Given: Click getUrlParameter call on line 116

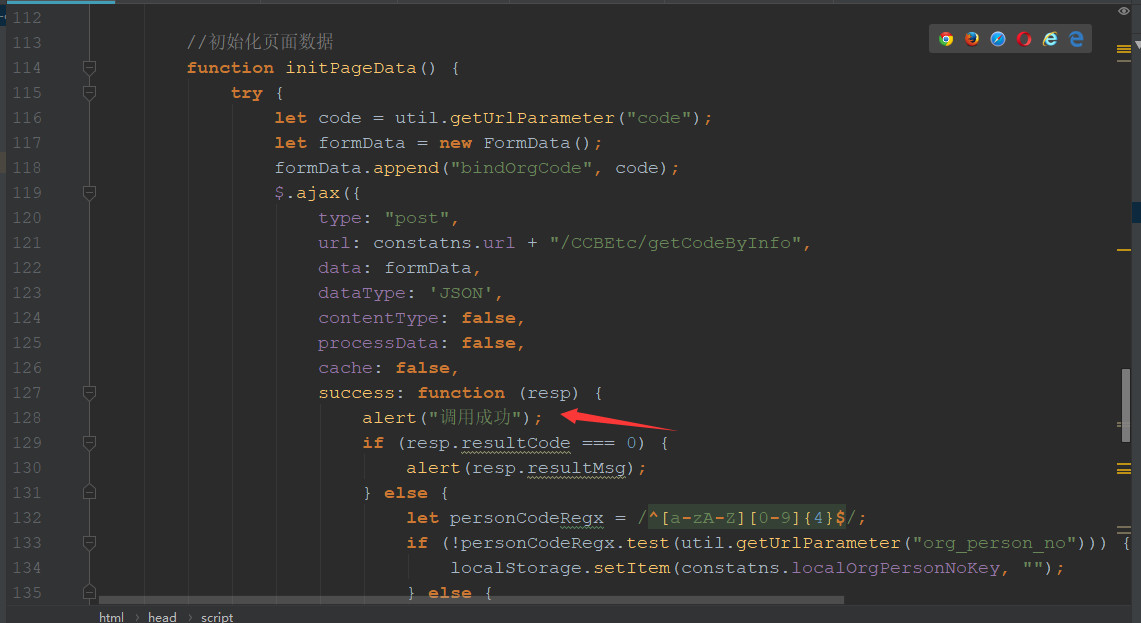Looking at the screenshot, I should coord(532,118).
